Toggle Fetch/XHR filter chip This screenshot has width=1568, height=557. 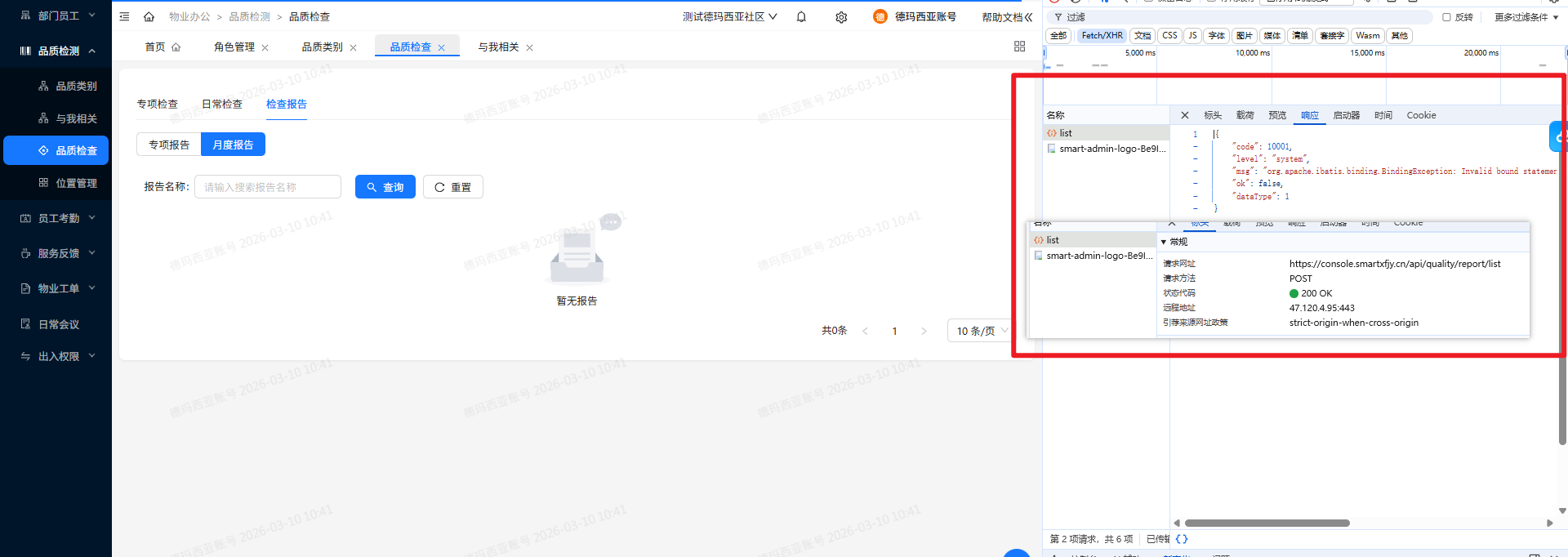tap(1102, 36)
